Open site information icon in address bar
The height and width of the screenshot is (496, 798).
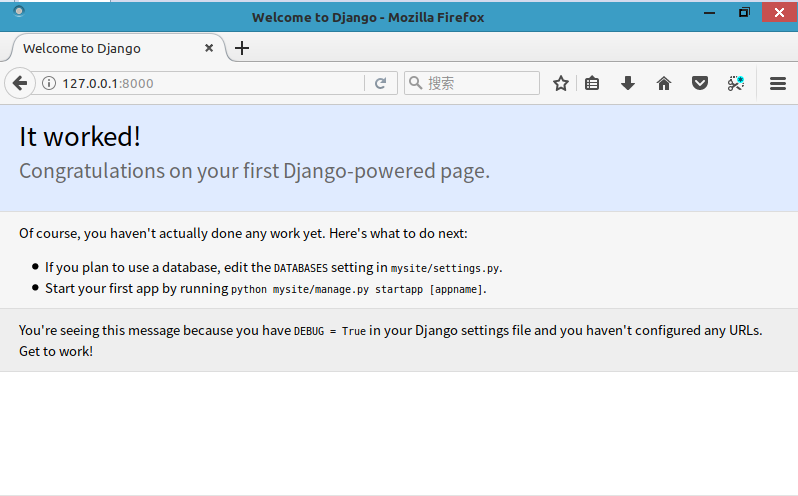pyautogui.click(x=49, y=83)
